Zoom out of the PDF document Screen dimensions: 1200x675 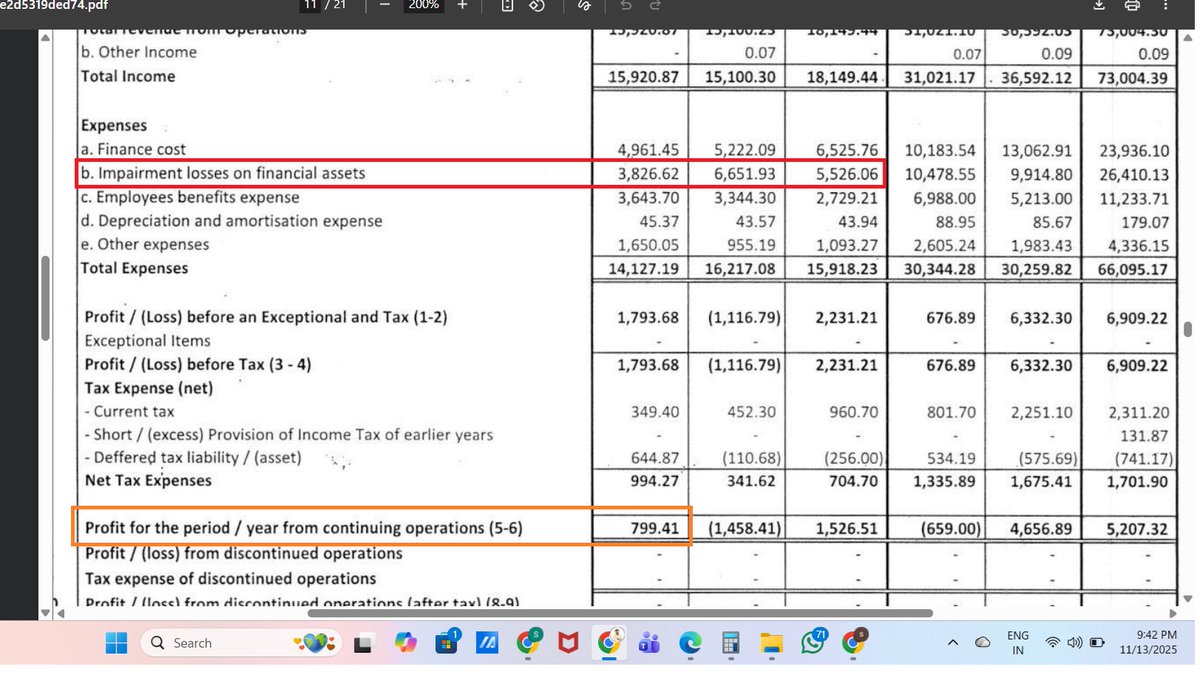[385, 5]
